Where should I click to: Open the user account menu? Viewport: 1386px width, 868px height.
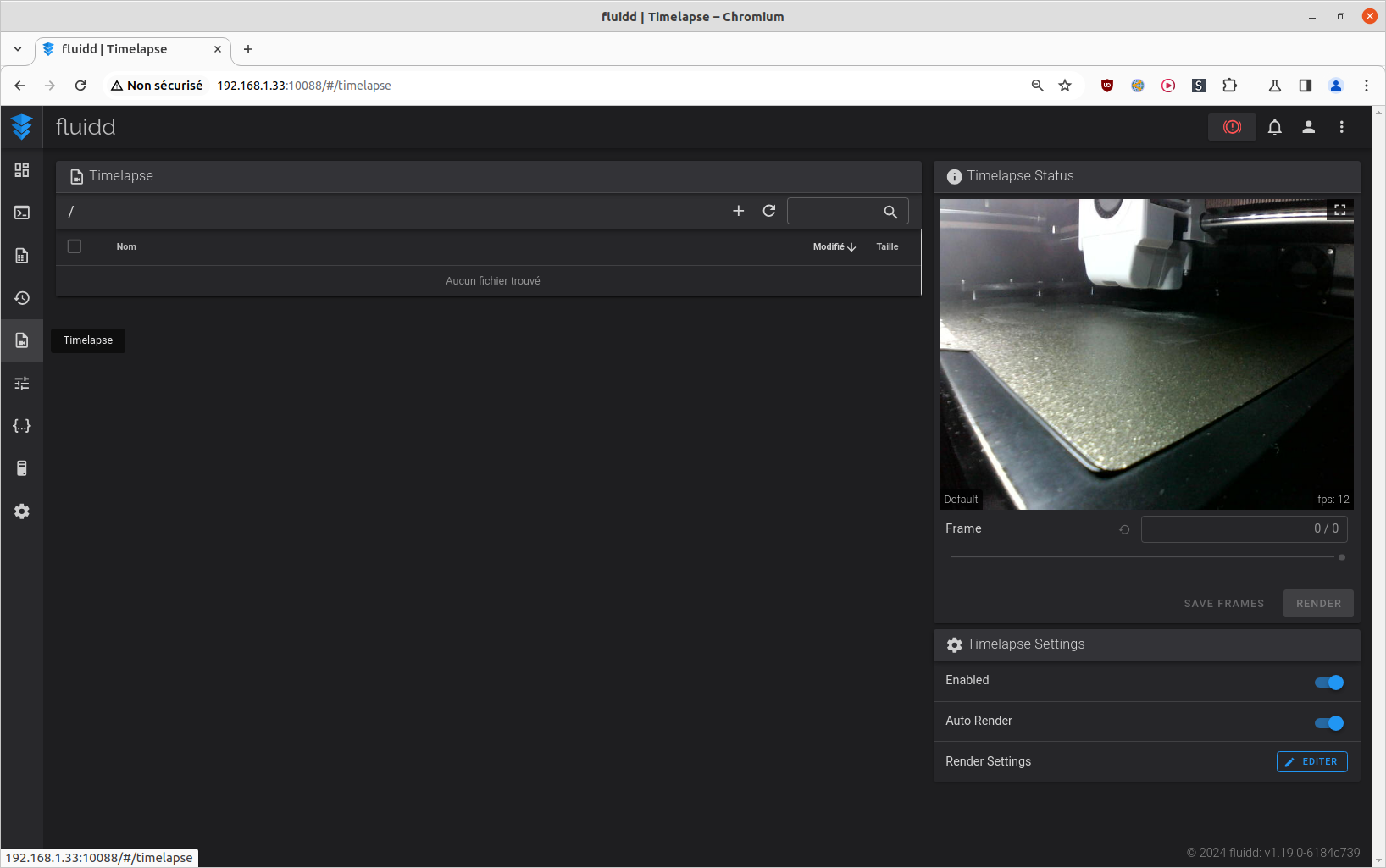pyautogui.click(x=1308, y=127)
